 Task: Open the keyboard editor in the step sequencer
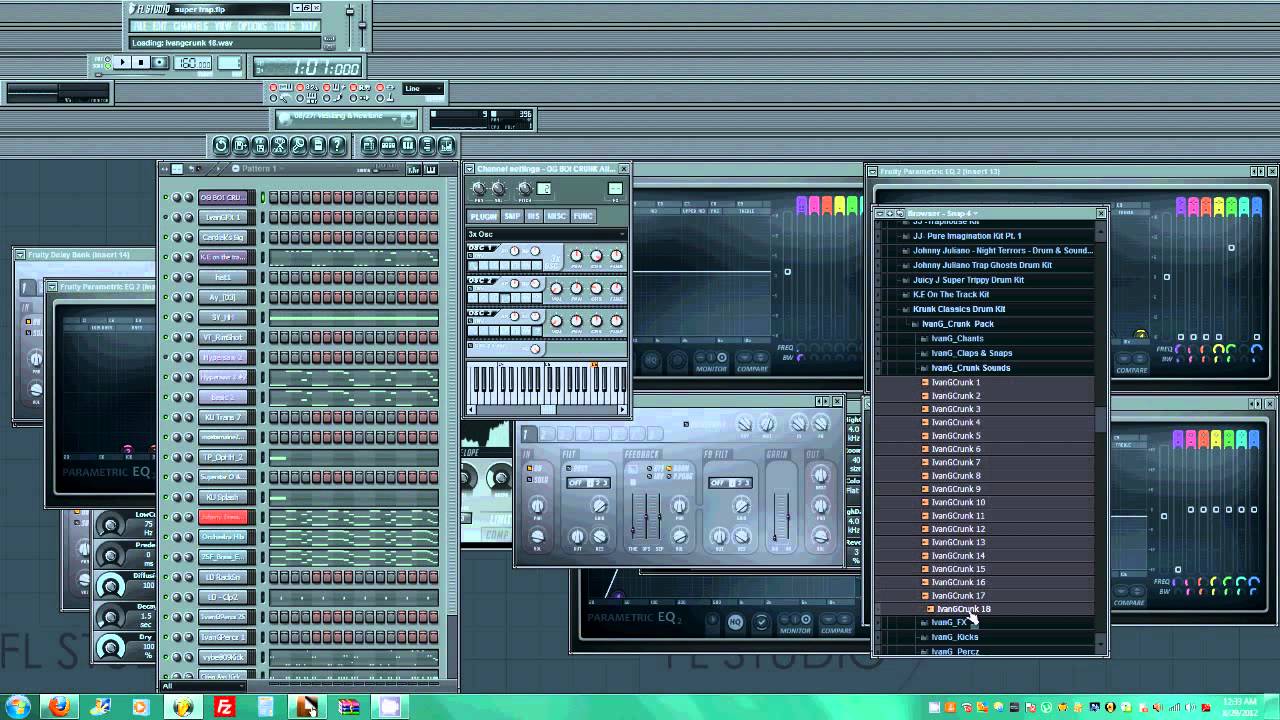[431, 170]
